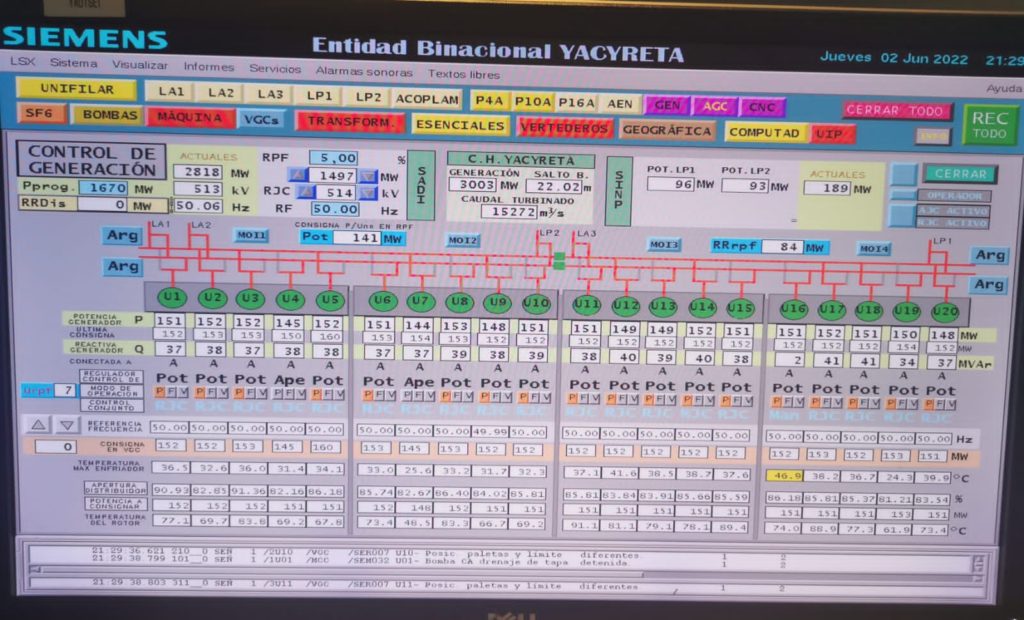Open the Alarmas sonoras menu
Image resolution: width=1024 pixels, height=620 pixels.
pyautogui.click(x=364, y=71)
